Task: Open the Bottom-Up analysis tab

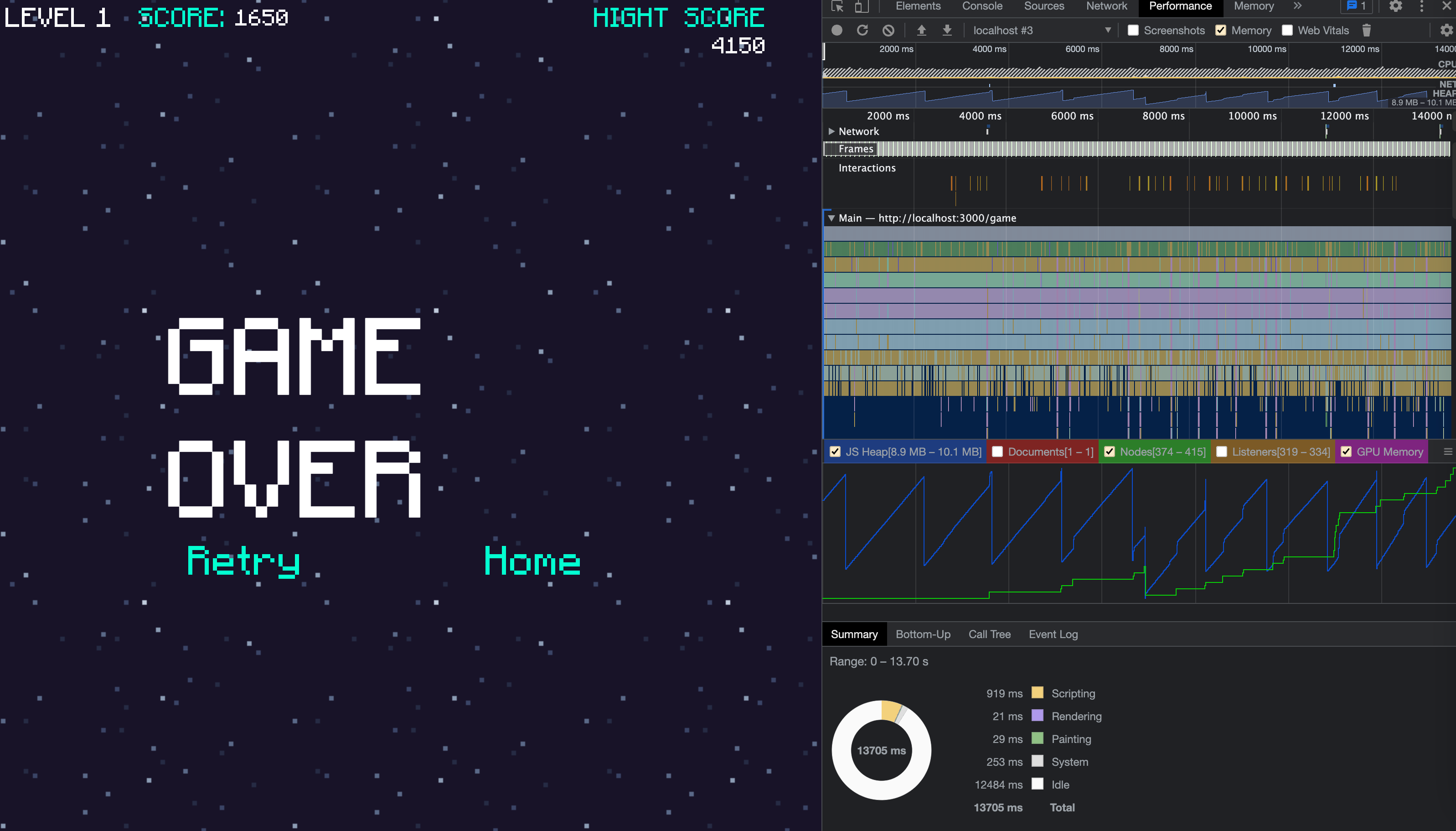Action: (922, 634)
